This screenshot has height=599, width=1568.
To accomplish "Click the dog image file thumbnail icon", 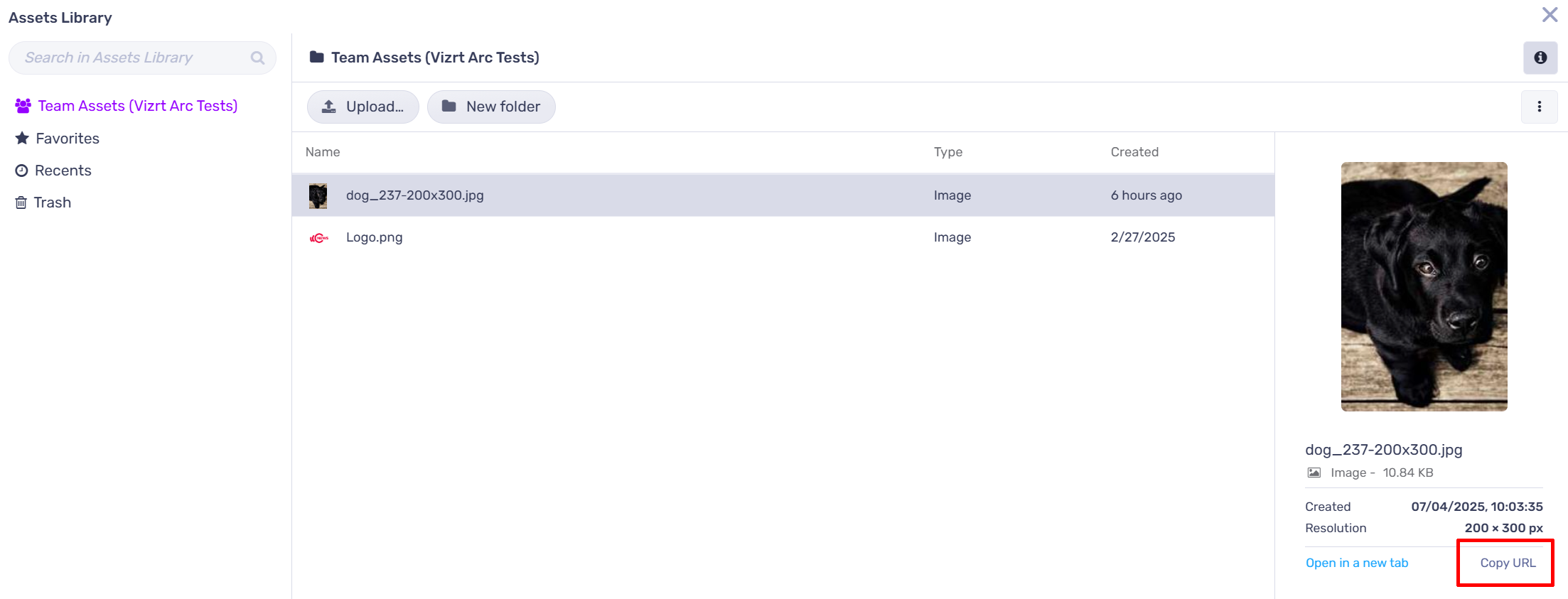I will click(318, 195).
